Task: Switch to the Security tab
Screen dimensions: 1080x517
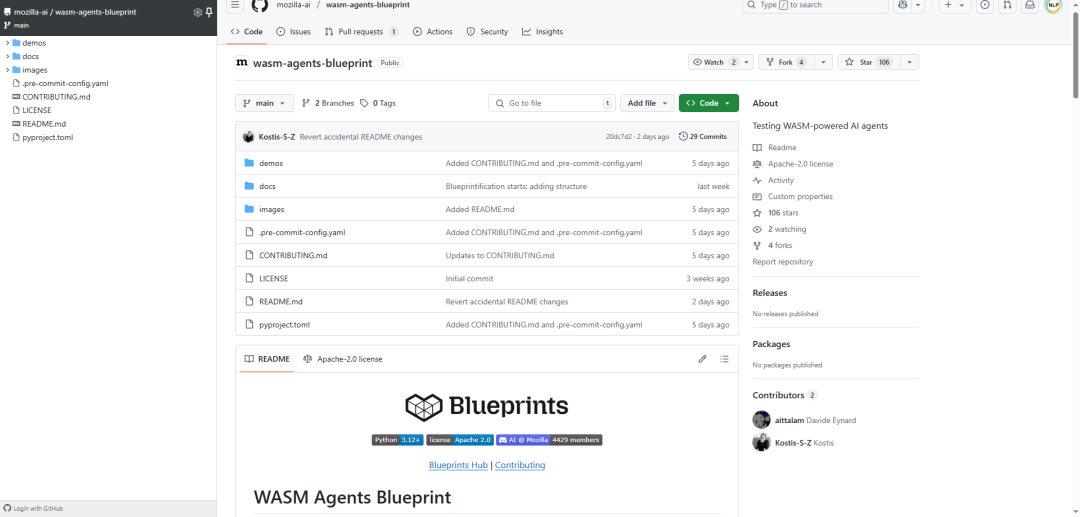Action: click(487, 32)
